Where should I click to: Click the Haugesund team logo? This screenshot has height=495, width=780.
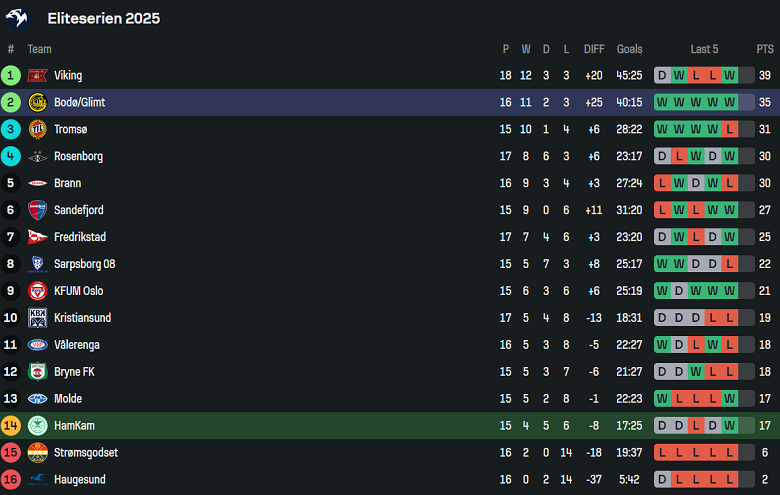click(37, 480)
